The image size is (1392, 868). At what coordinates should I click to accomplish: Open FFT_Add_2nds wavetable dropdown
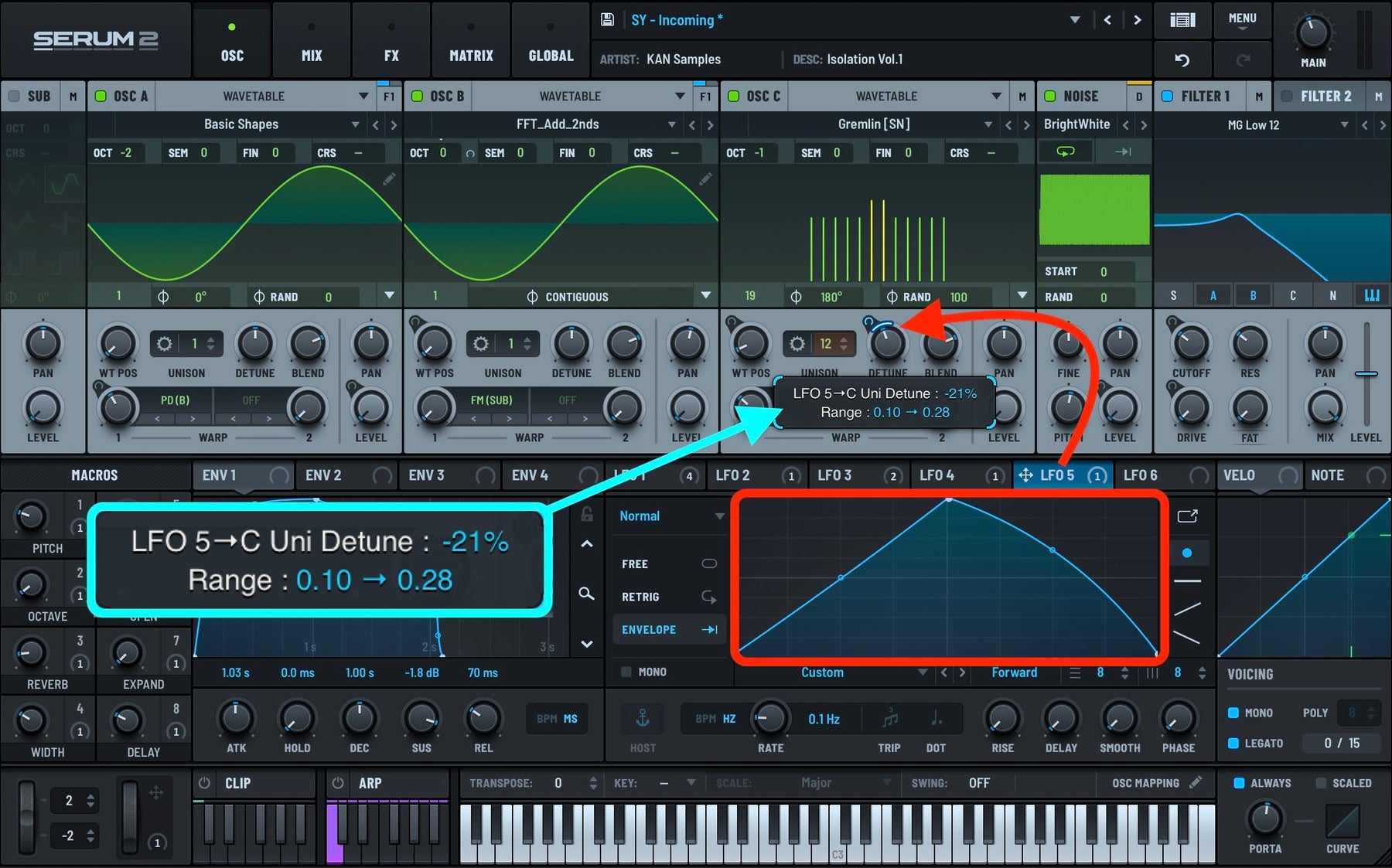coord(671,124)
